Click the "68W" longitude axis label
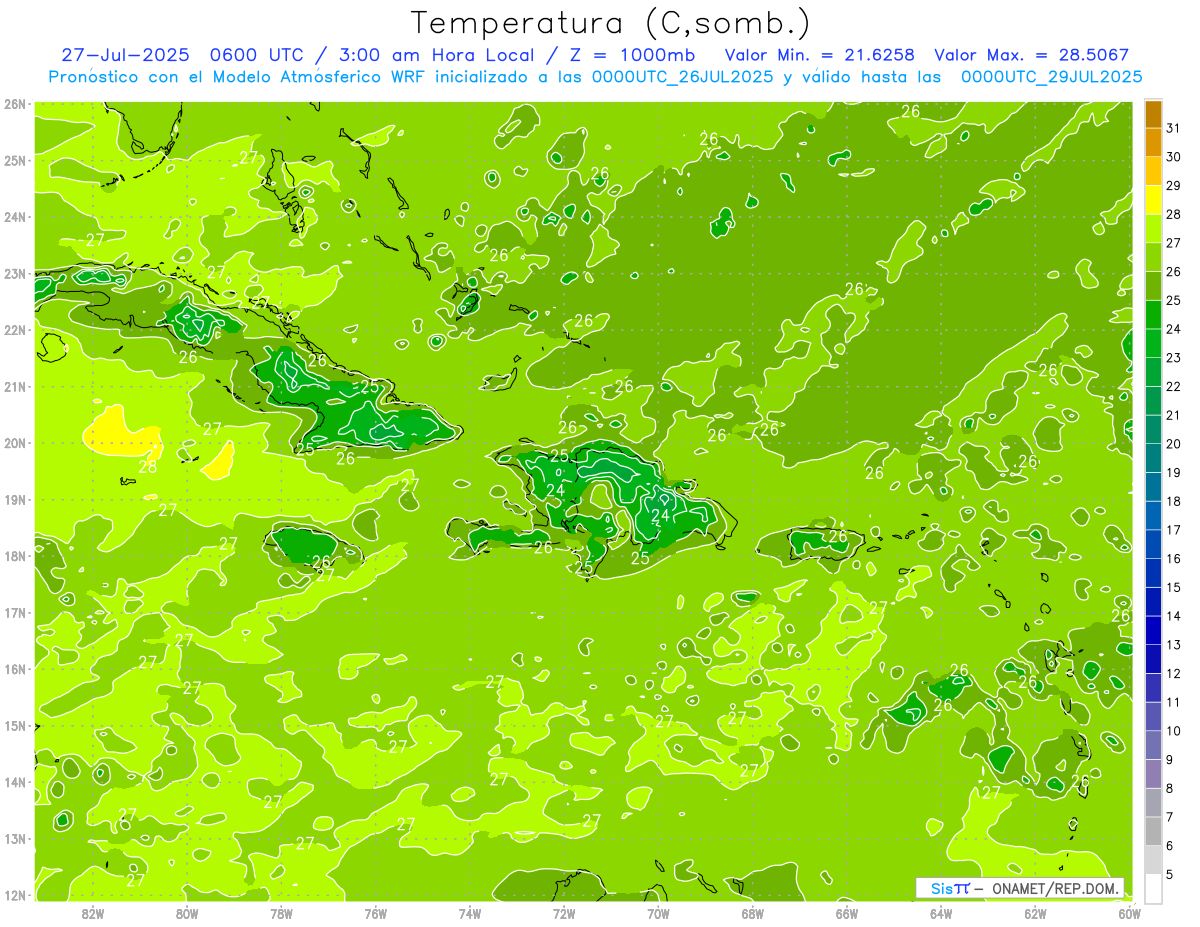 (x=753, y=913)
